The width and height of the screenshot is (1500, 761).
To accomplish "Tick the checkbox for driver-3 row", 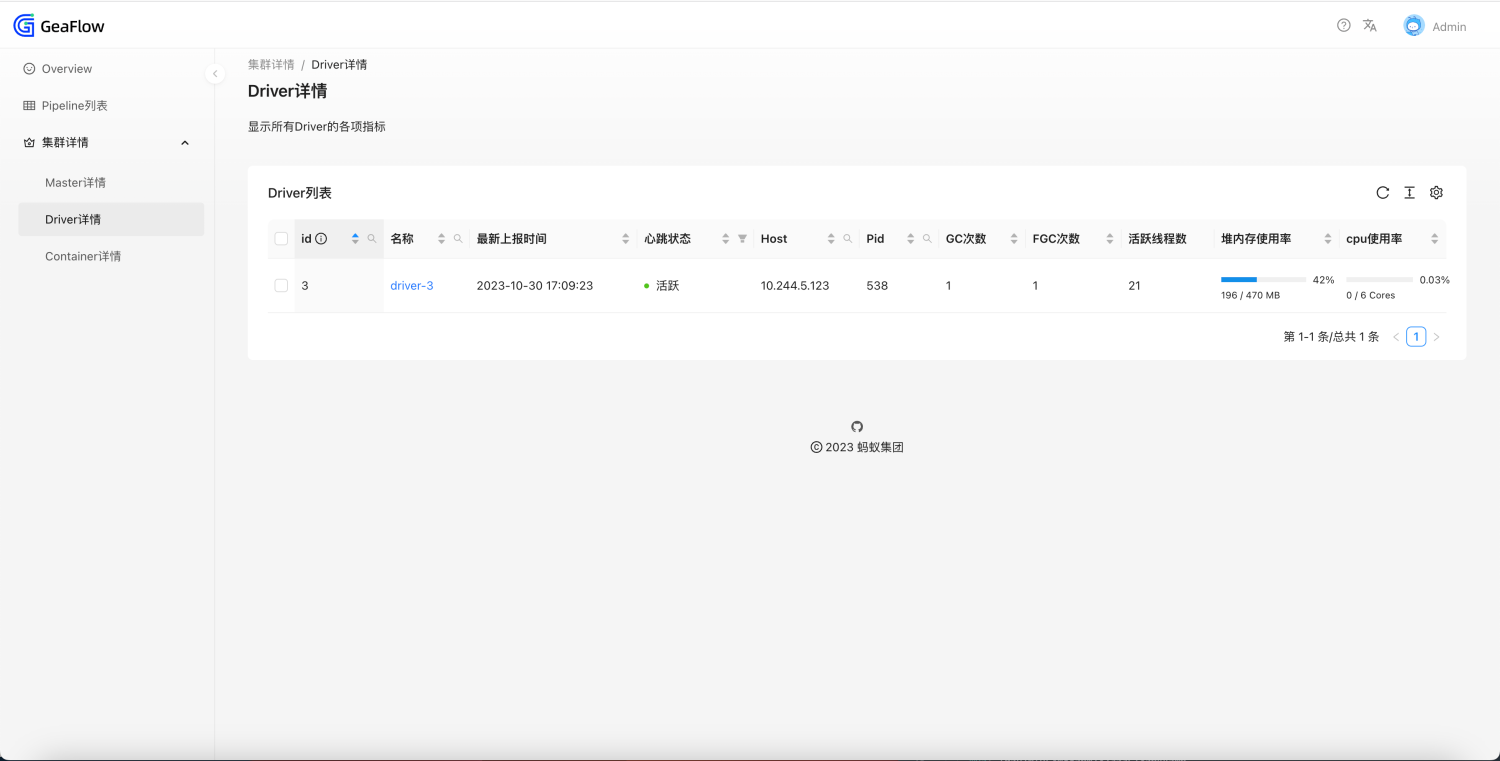I will click(281, 286).
